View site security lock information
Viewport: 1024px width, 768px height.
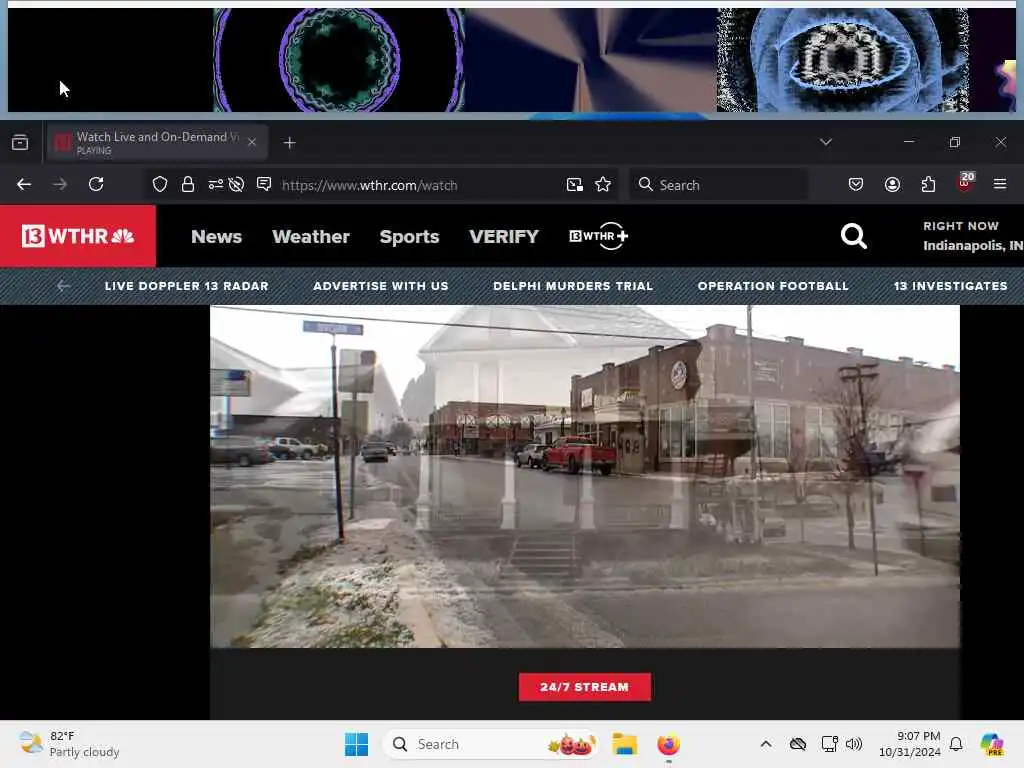point(187,185)
